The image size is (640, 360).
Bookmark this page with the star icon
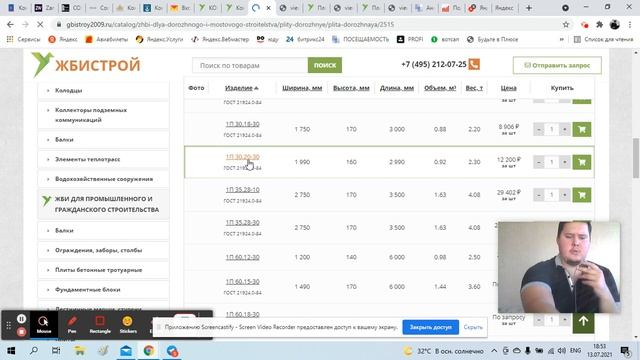coord(566,24)
